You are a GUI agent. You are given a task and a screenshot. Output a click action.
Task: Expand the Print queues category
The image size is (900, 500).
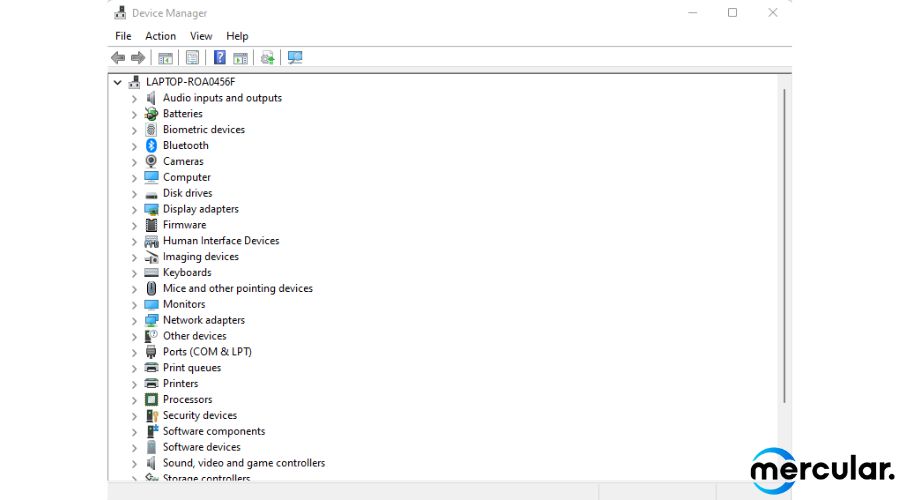tap(134, 369)
